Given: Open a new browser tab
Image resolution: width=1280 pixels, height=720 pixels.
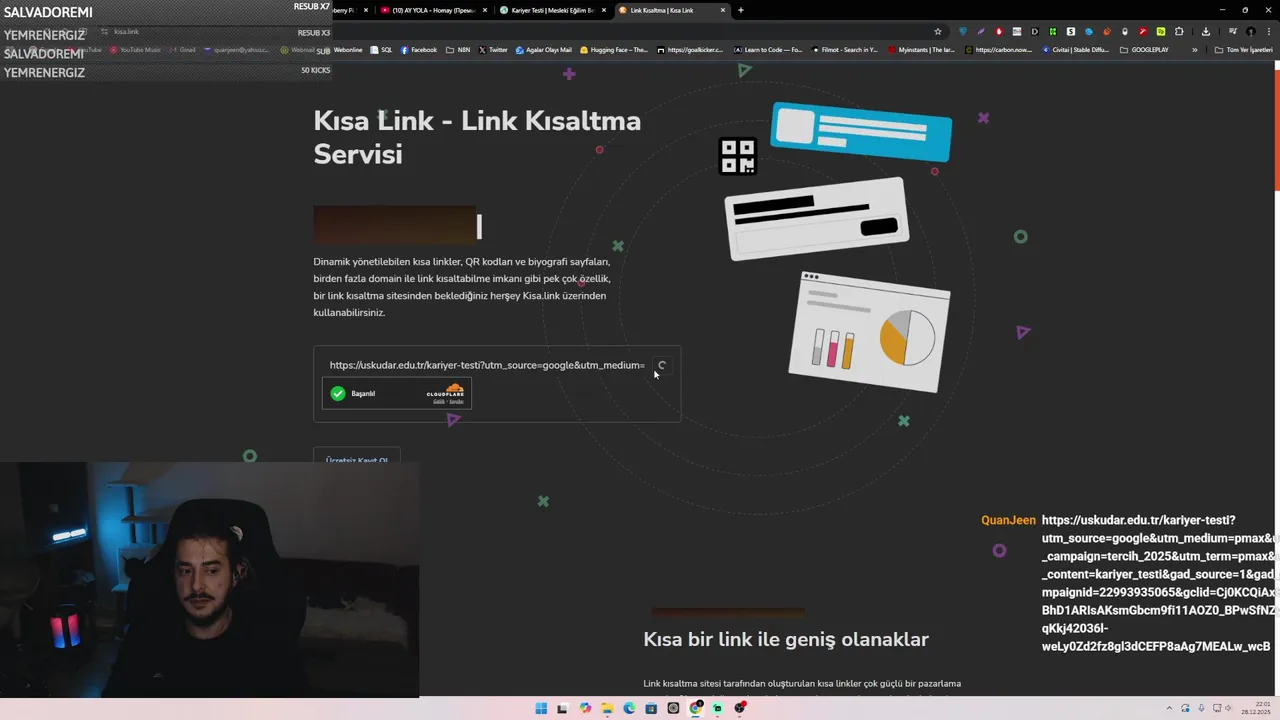Looking at the screenshot, I should 741,10.
